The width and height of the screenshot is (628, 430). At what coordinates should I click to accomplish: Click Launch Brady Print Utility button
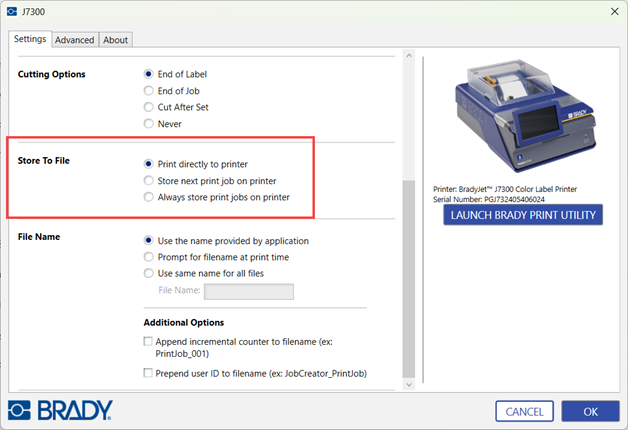[x=523, y=215]
